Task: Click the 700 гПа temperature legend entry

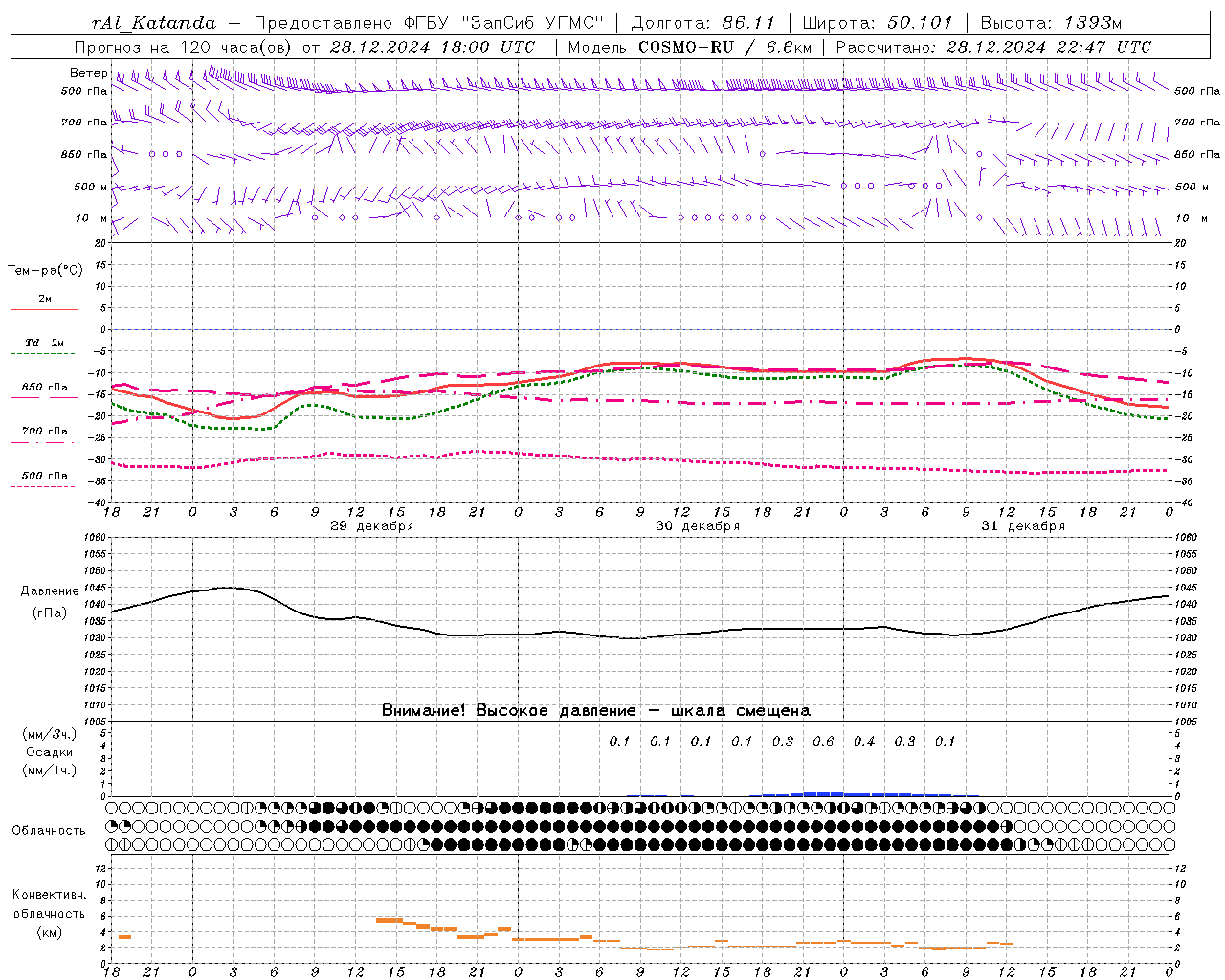Action: click(45, 431)
